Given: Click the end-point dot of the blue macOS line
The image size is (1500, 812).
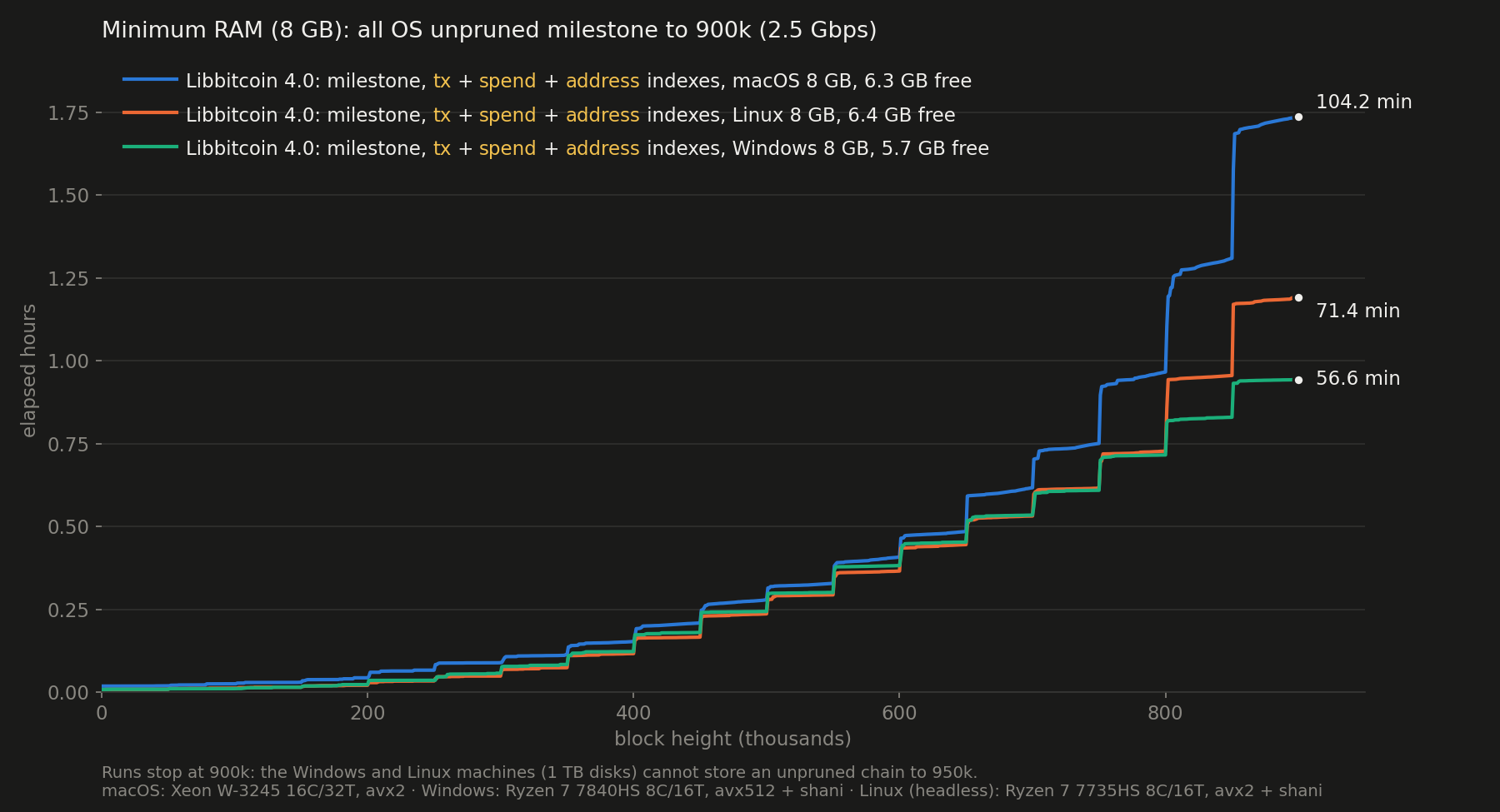Looking at the screenshot, I should click(x=1298, y=117).
